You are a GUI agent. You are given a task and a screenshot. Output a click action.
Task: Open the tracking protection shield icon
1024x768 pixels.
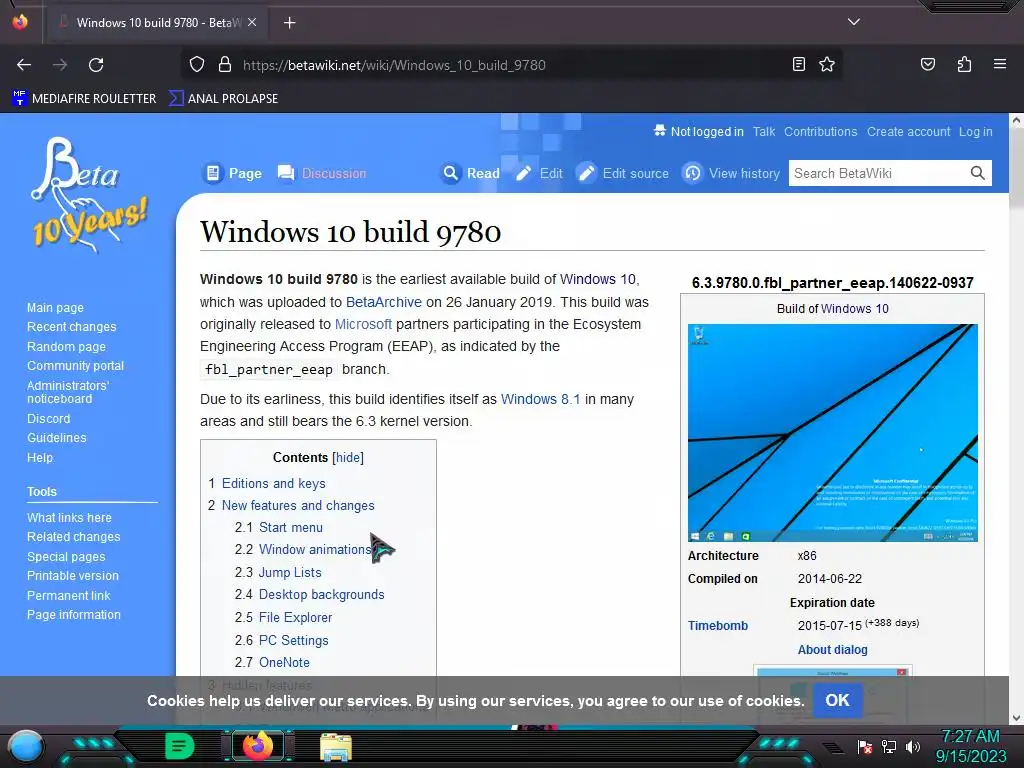[x=197, y=65]
